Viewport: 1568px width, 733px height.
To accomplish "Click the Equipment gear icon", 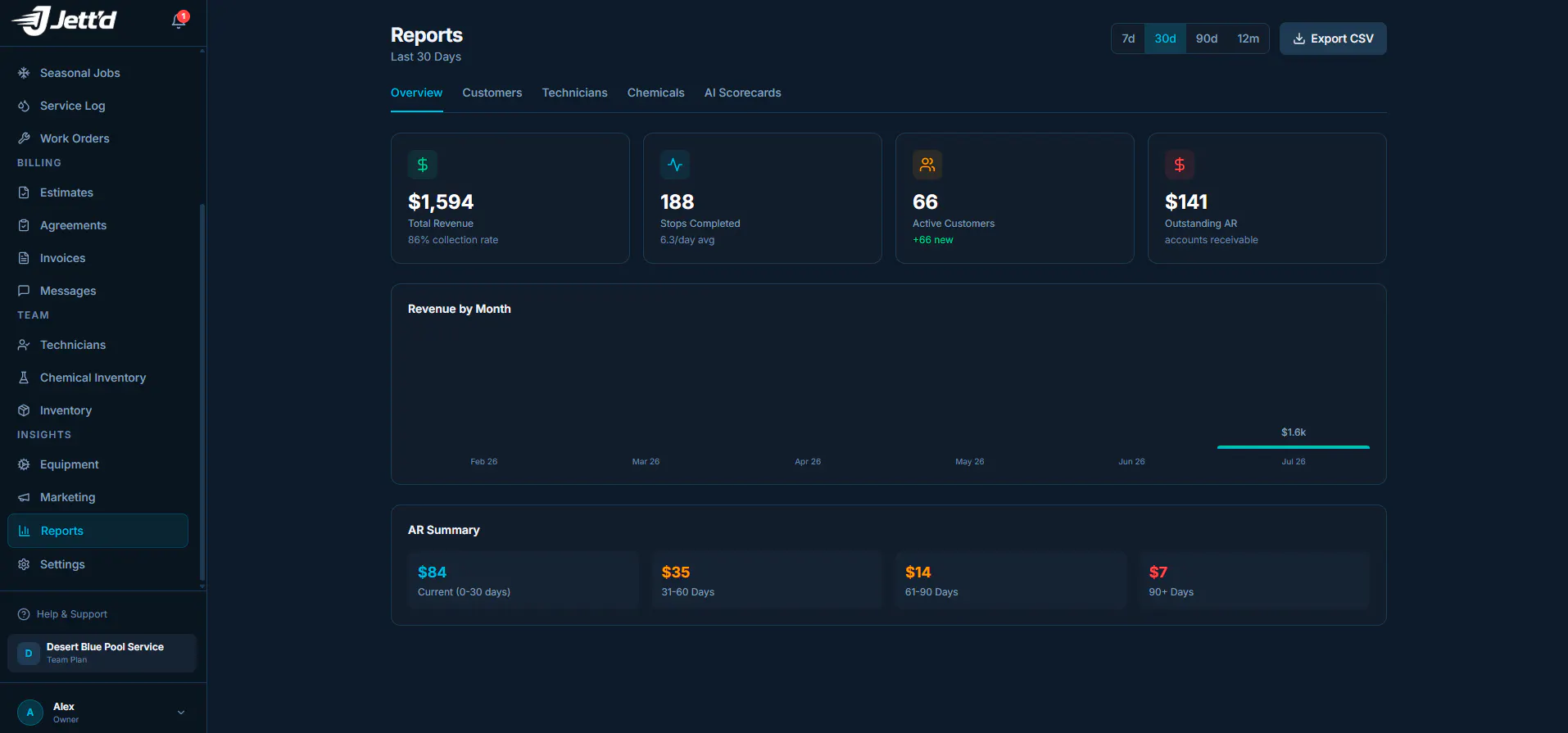I will pos(24,464).
